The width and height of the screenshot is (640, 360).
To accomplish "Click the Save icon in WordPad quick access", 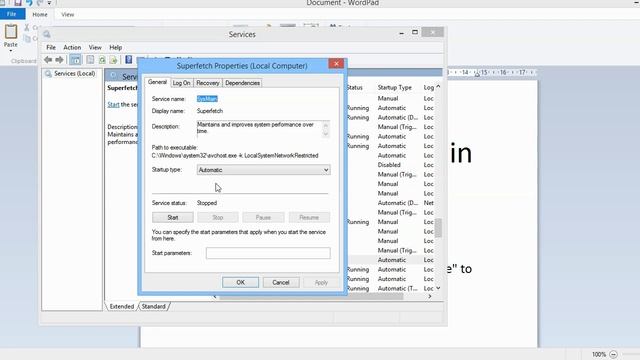I will [x=18, y=3].
